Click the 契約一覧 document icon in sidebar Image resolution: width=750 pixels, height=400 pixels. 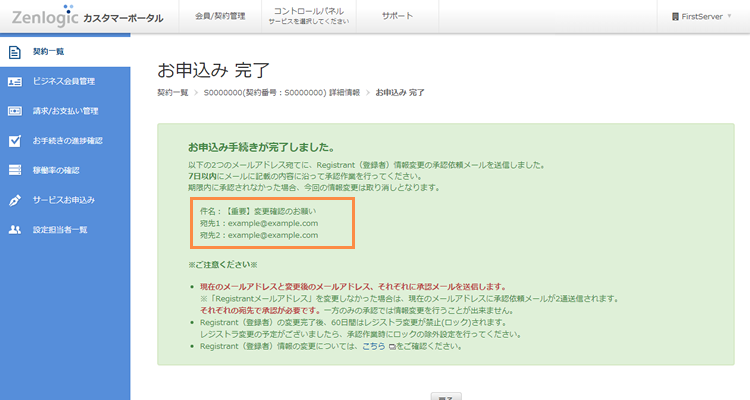tap(15, 52)
